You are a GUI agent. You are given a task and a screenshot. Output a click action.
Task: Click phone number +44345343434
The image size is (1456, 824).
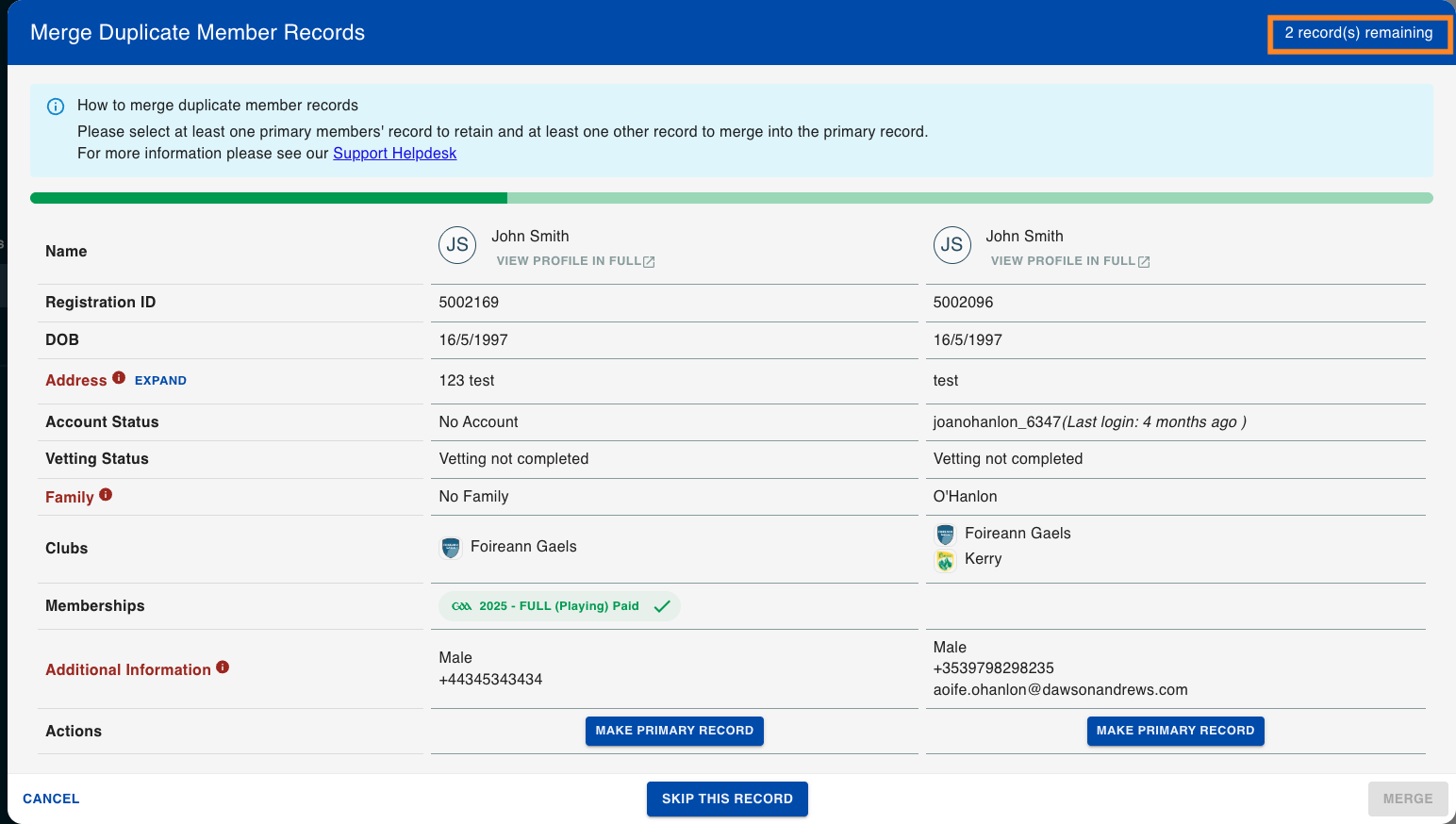pyautogui.click(x=490, y=680)
